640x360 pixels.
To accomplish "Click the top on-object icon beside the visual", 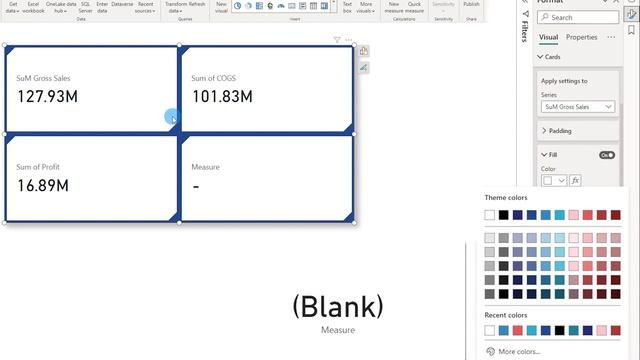I will click(364, 51).
